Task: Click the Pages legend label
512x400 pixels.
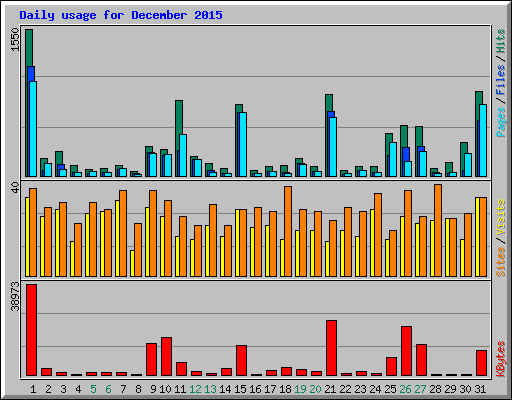Action: (501, 122)
